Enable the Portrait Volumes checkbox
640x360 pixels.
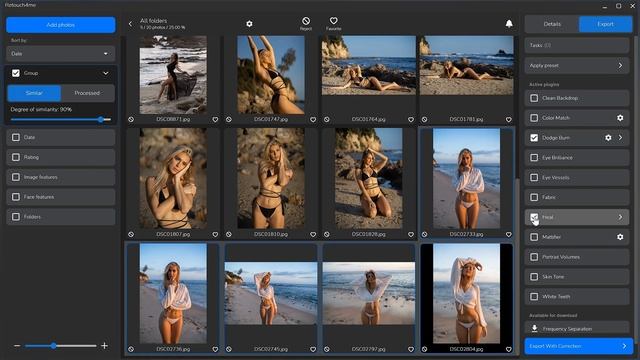point(534,257)
